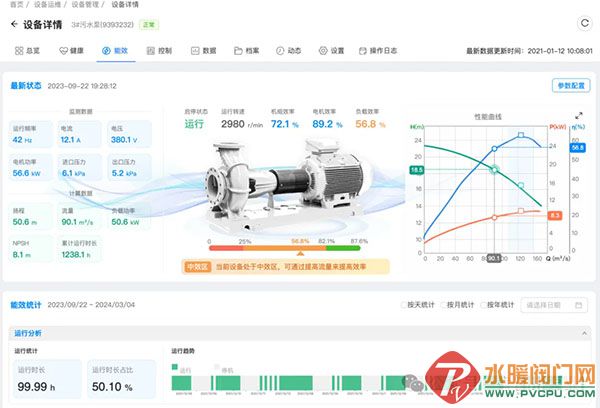Click the 1238.1 h cumulative runtime value
The image size is (600, 408).
pos(76,255)
